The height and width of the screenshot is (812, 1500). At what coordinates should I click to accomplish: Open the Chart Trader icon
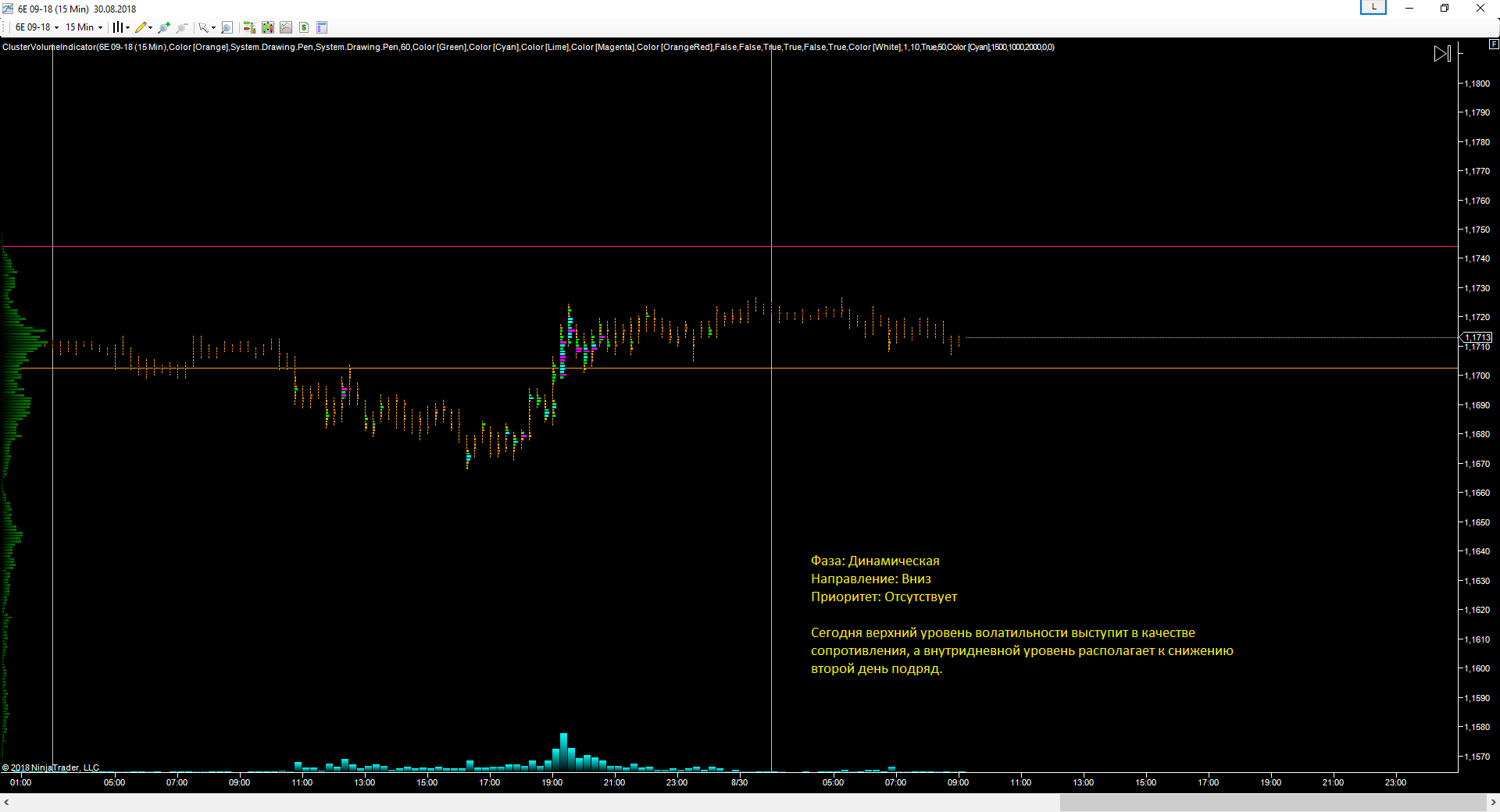[x=249, y=27]
